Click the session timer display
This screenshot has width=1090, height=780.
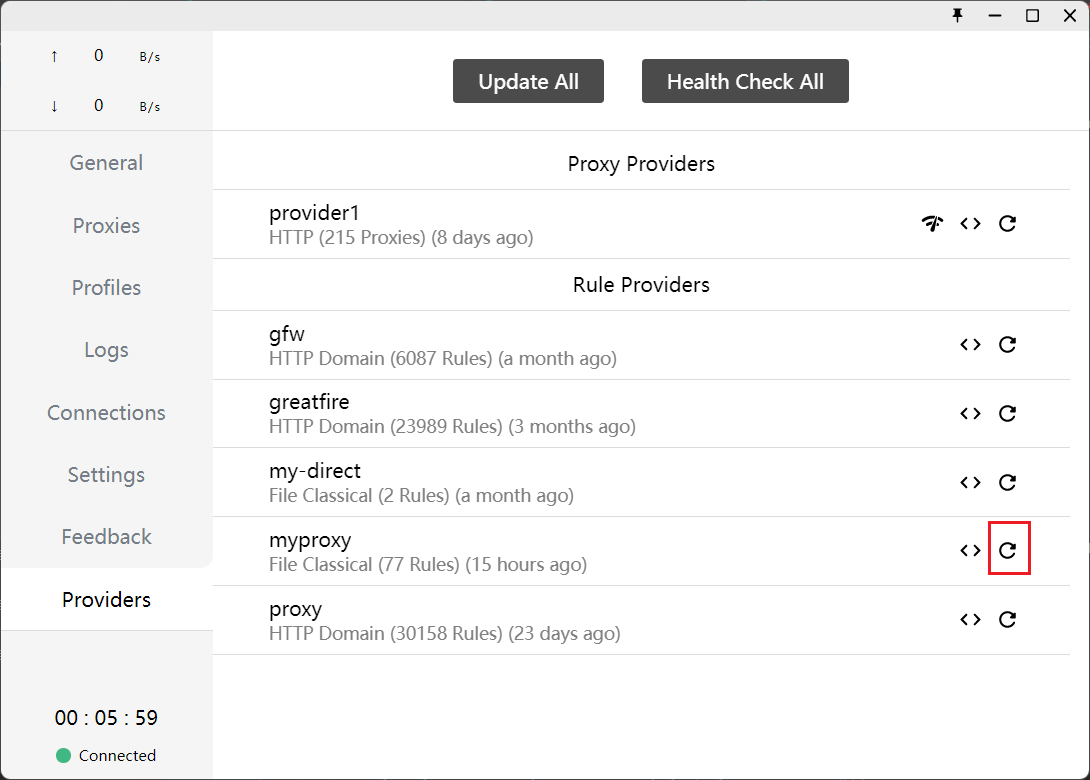106,717
